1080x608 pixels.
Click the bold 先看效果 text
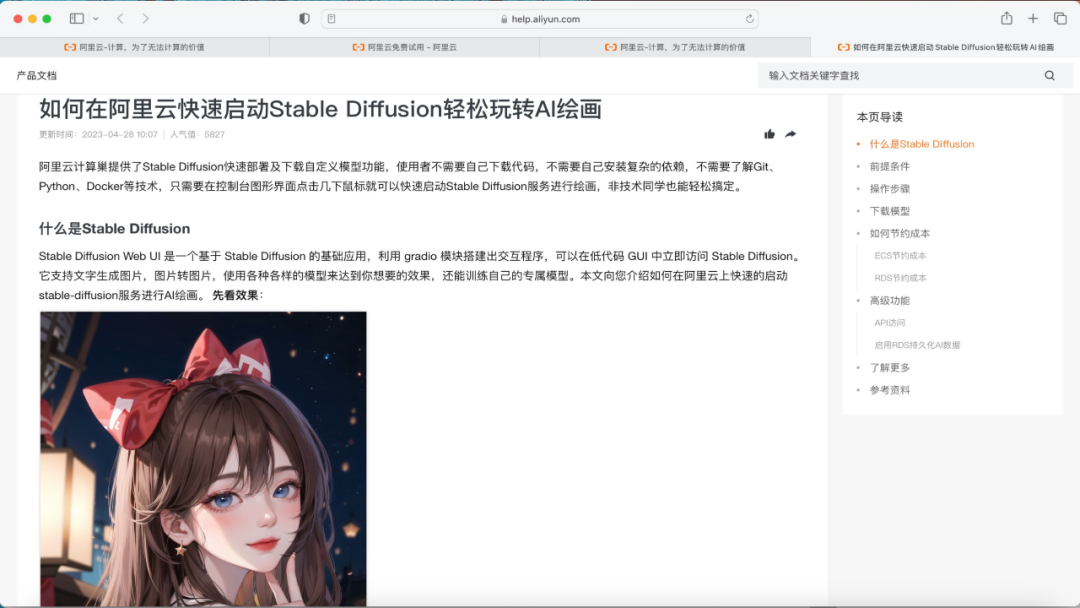pyautogui.click(x=235, y=295)
